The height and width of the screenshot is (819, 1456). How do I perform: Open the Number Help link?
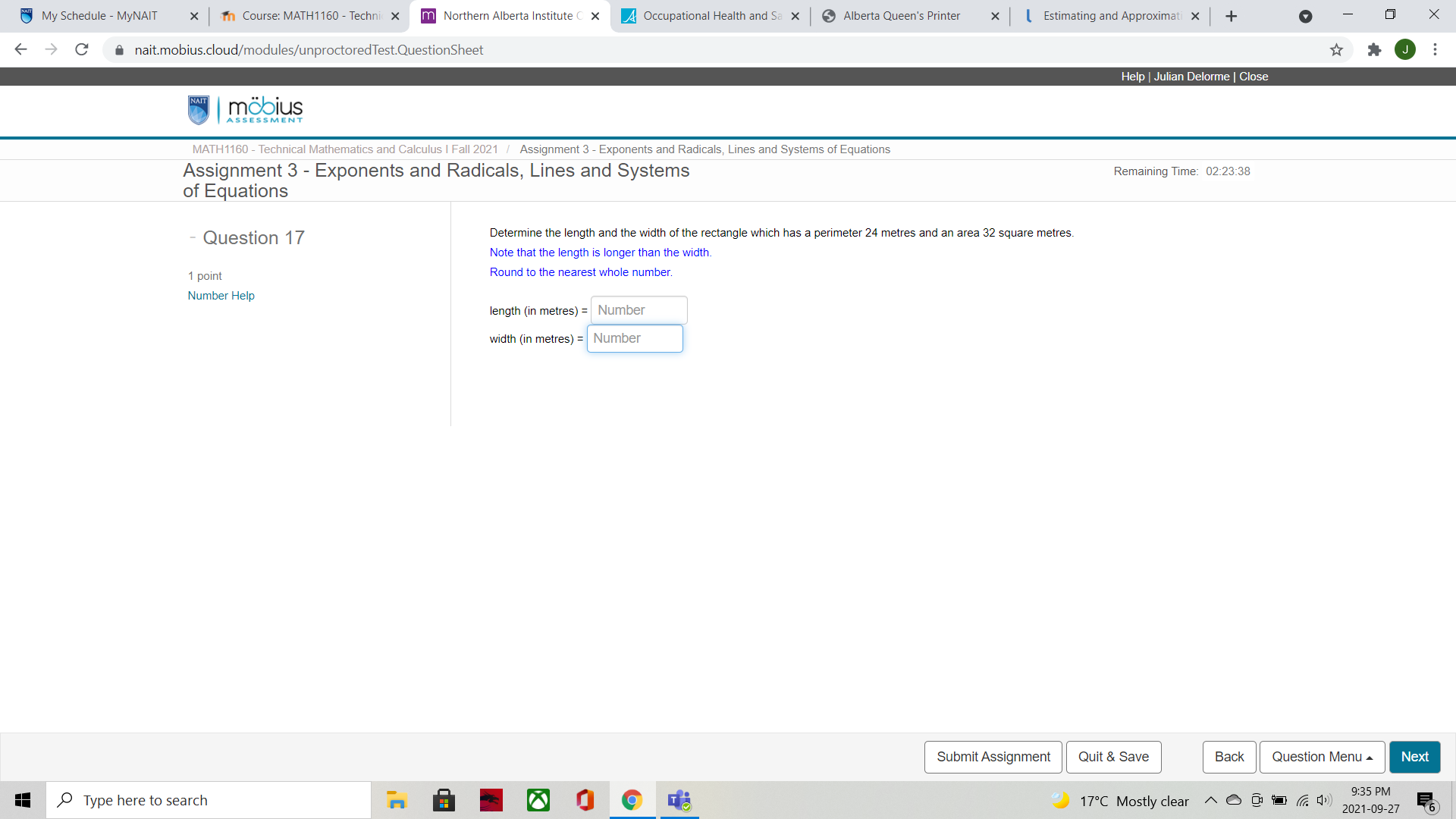(x=221, y=295)
